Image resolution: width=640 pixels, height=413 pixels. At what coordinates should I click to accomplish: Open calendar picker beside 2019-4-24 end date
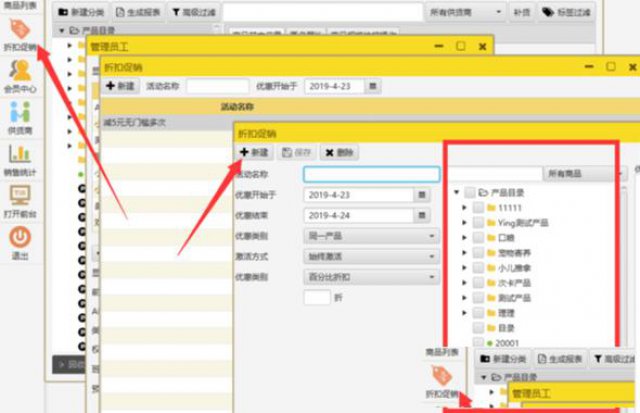[422, 215]
